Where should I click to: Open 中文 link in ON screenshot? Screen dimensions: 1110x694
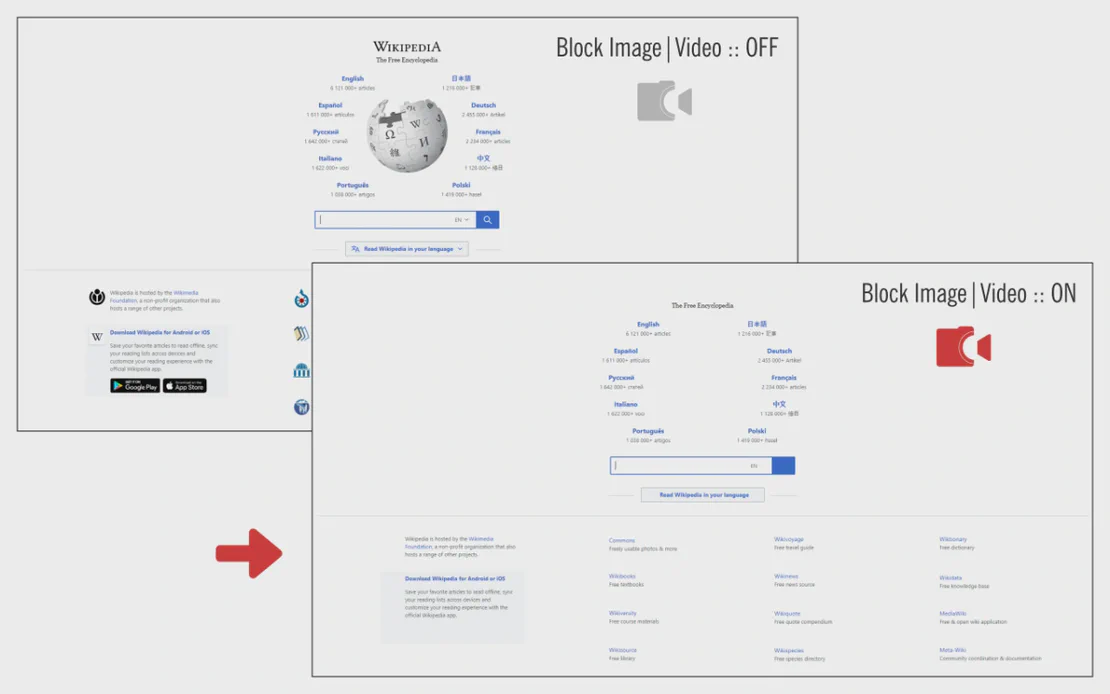pos(779,404)
